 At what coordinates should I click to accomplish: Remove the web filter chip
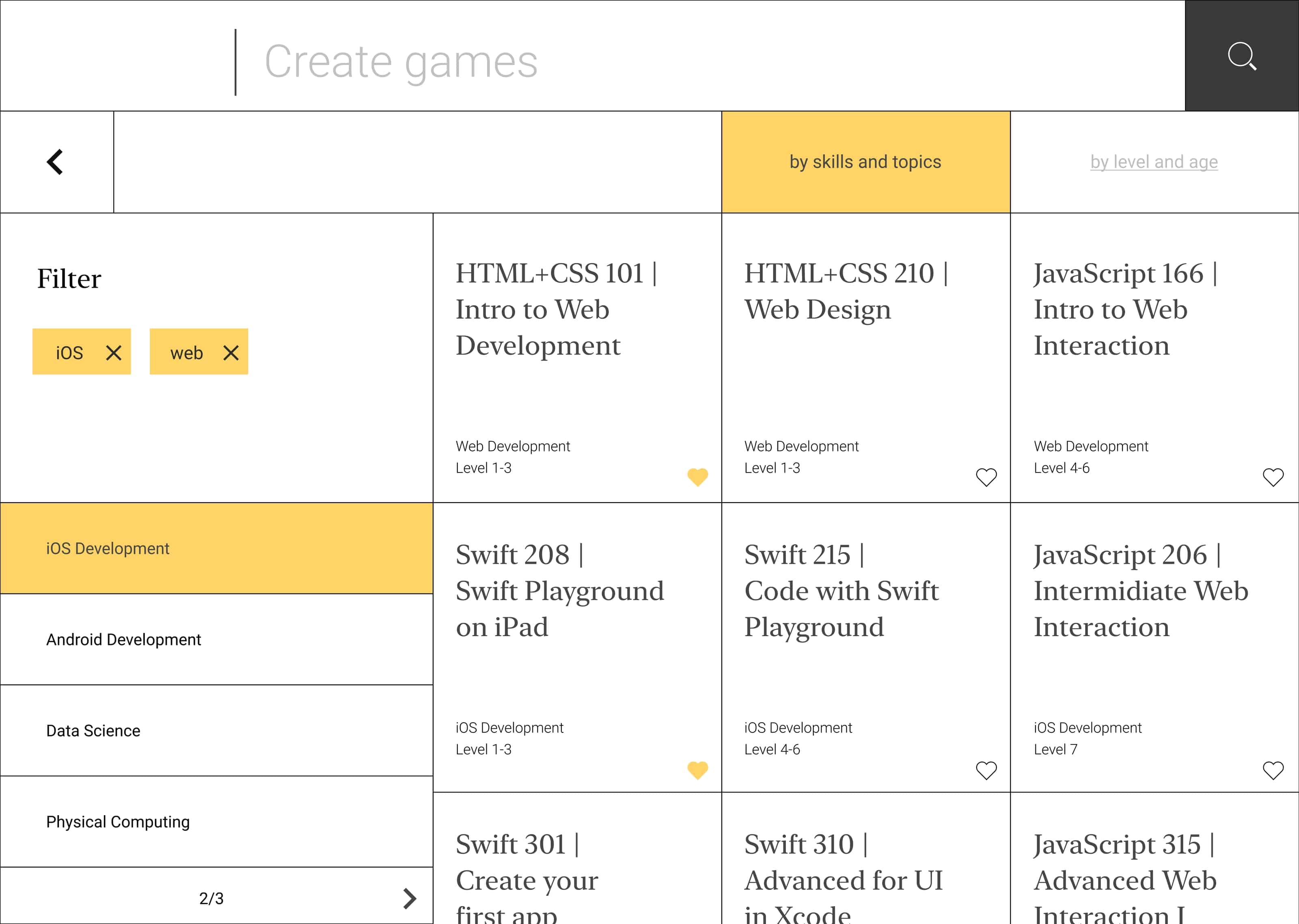[231, 352]
